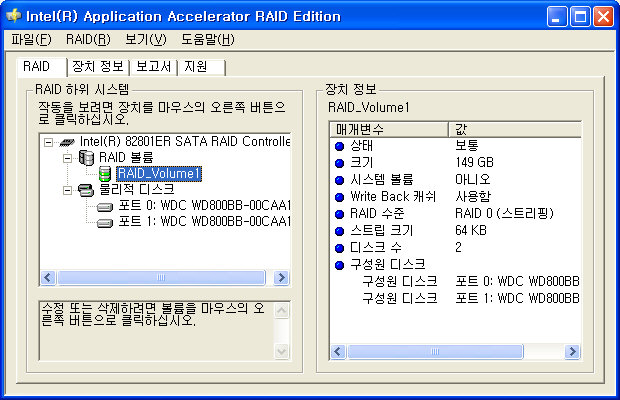Minimize the Intel Application Accelerator window
620x400 pixels.
tap(557, 17)
